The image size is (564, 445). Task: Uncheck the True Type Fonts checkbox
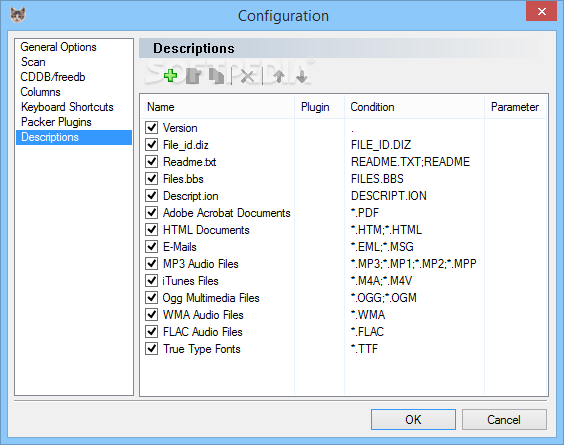[x=151, y=348]
